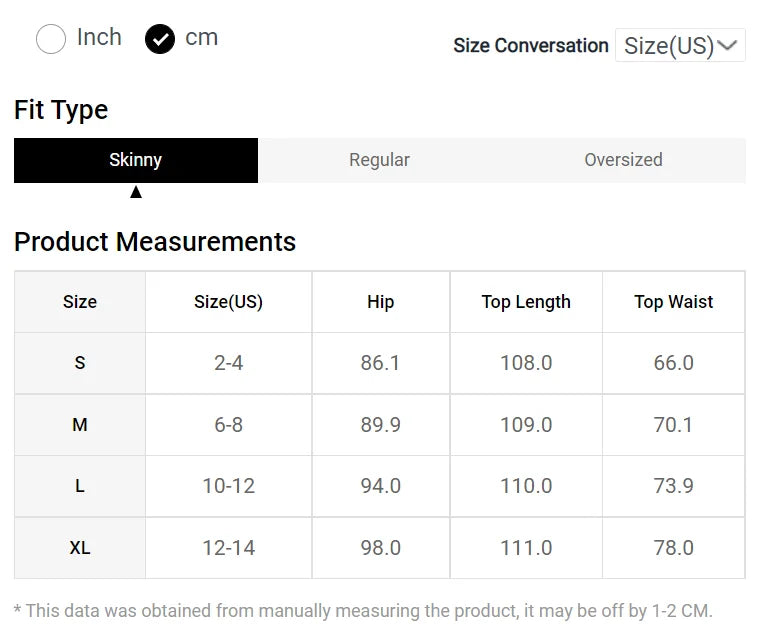
Task: Click the Size Conversation label
Action: pyautogui.click(x=530, y=46)
